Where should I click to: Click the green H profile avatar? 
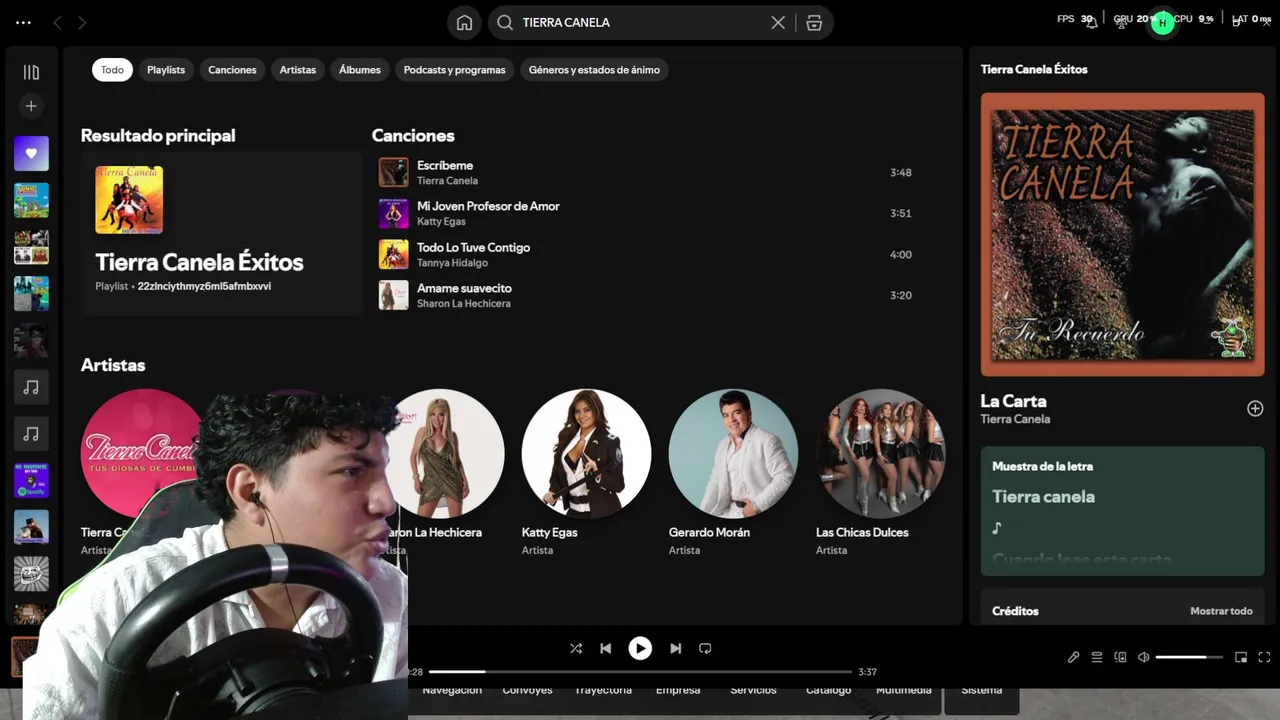(1162, 22)
